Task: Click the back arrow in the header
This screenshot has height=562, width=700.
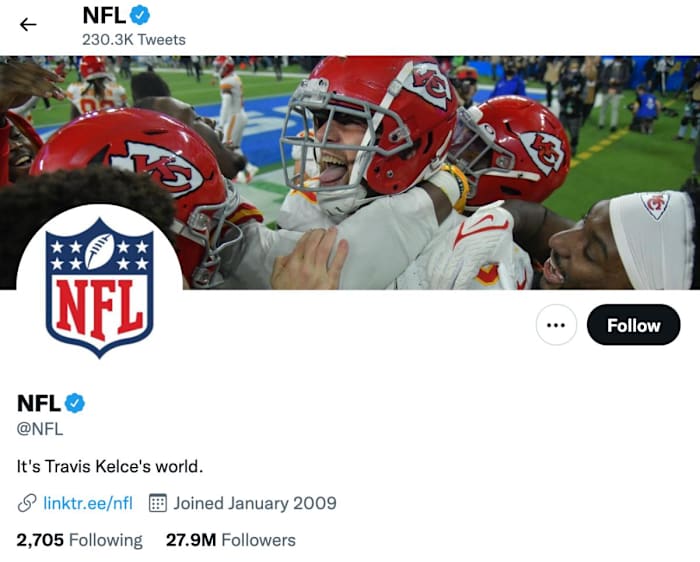Action: 28,24
